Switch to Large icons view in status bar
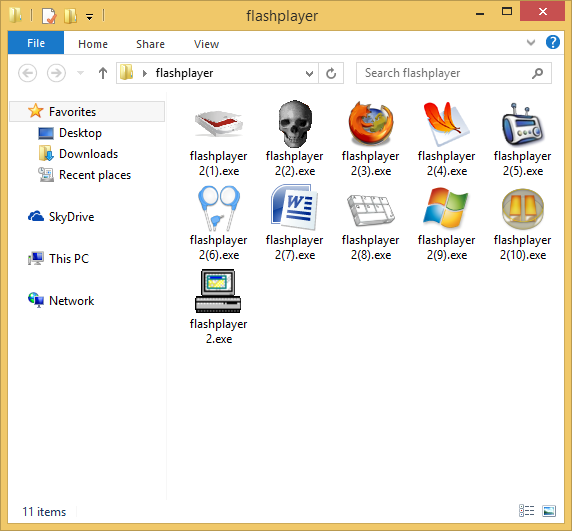The width and height of the screenshot is (572, 531). (549, 511)
